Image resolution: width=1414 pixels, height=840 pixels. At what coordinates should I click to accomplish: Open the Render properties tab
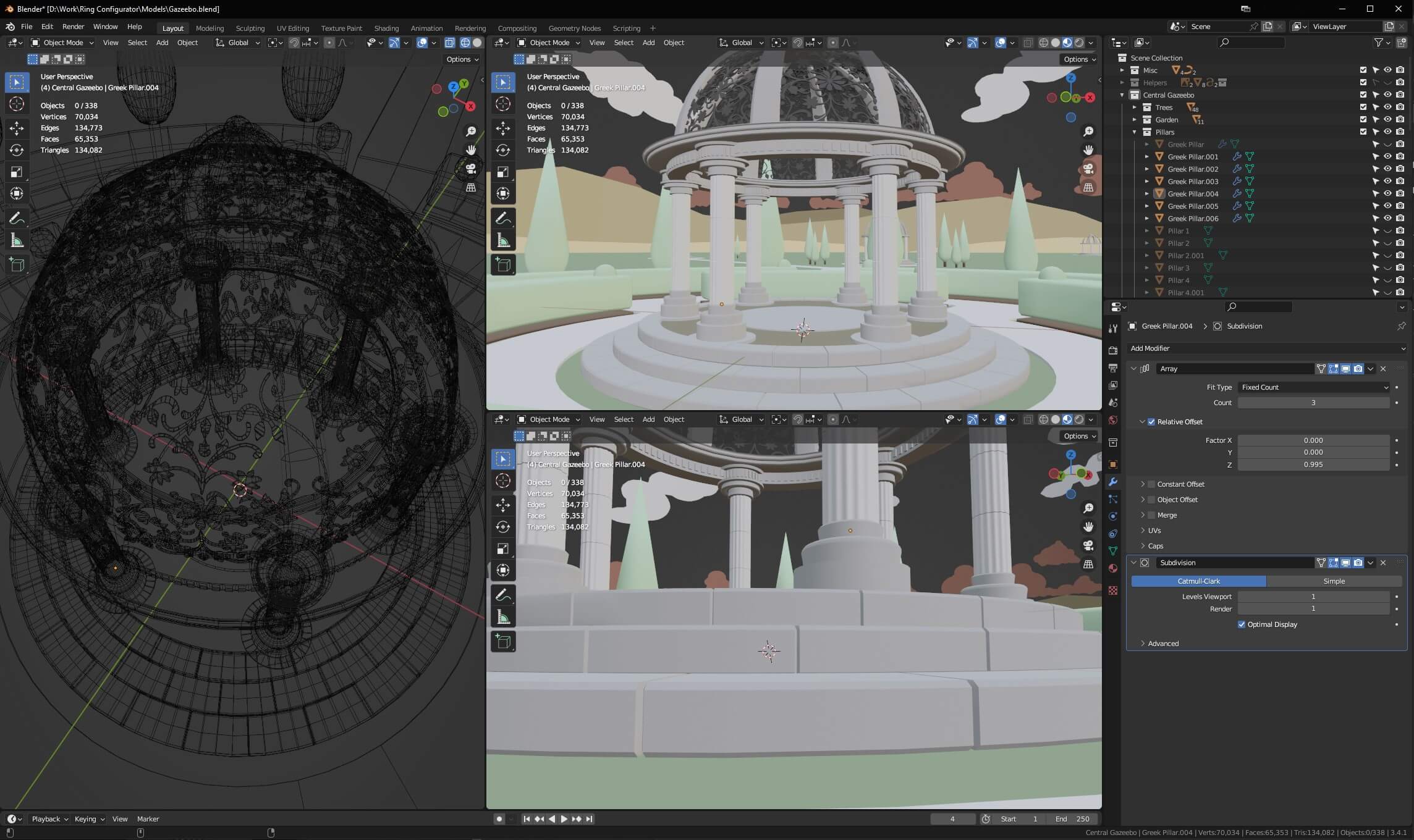(1113, 350)
